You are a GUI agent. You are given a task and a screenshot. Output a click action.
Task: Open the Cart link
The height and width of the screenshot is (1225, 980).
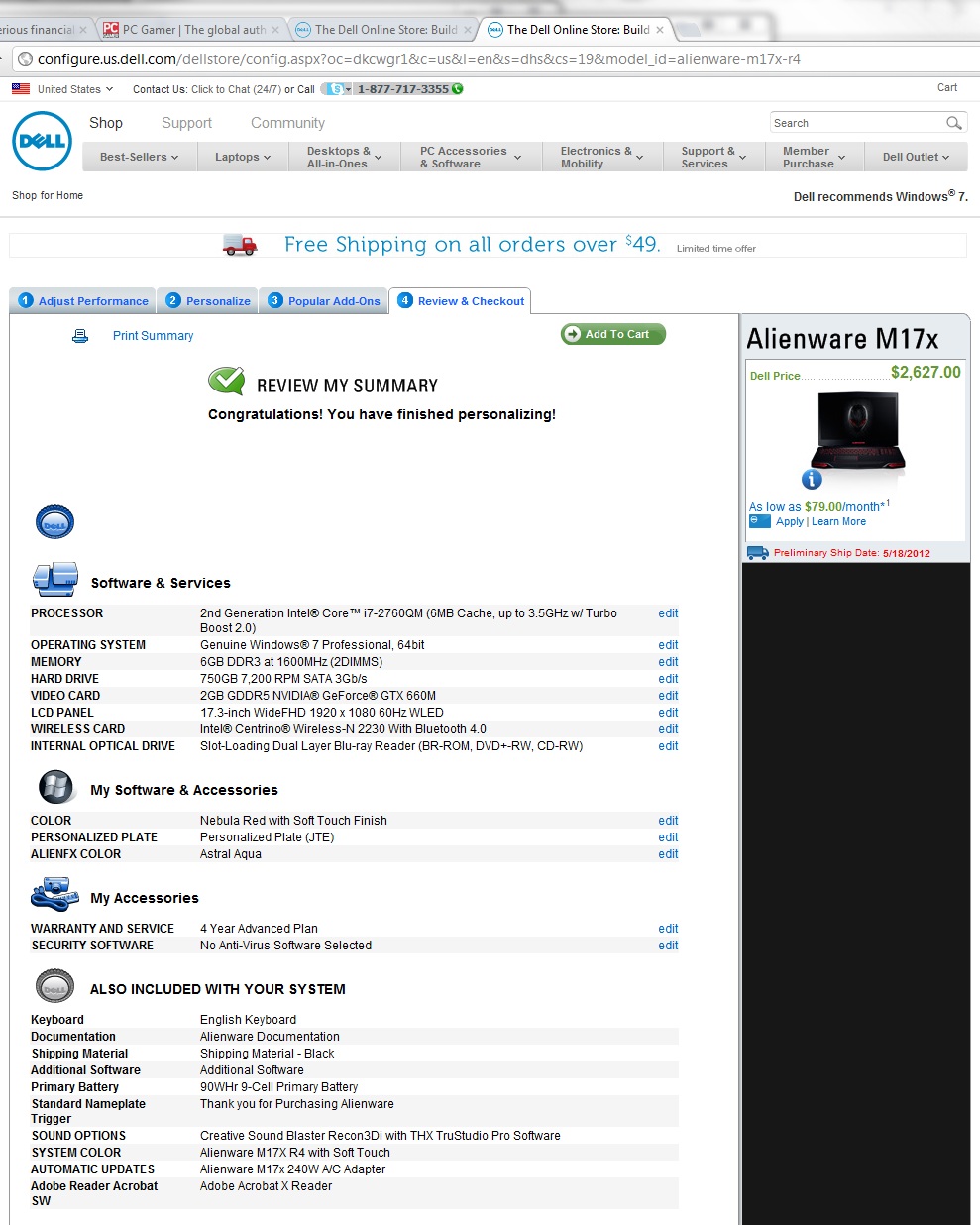947,87
